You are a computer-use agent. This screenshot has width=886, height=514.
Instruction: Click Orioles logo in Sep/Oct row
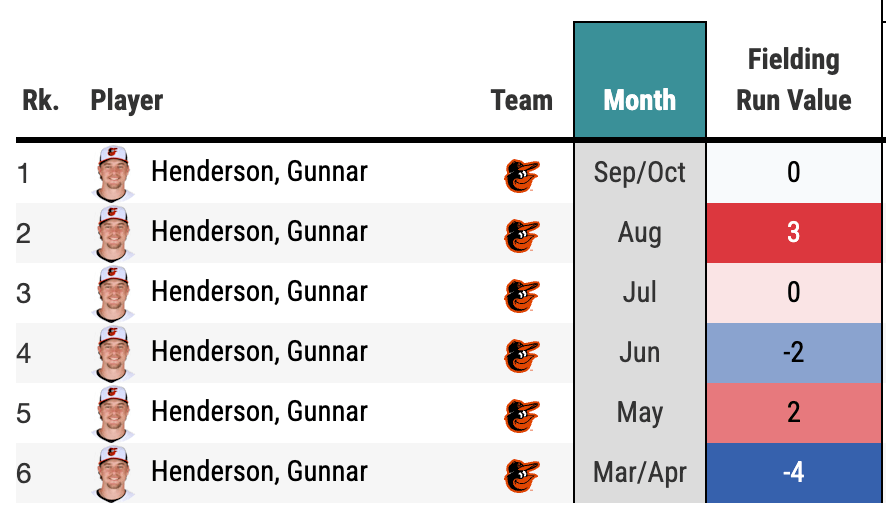click(x=521, y=175)
